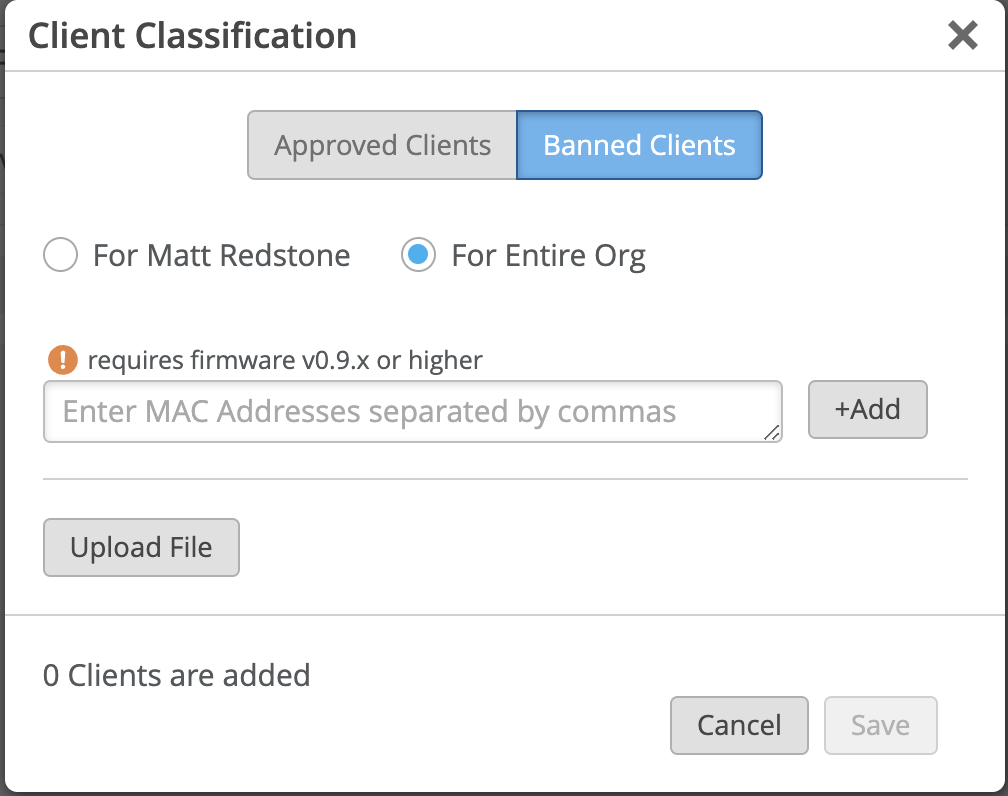1008x796 pixels.
Task: Click the "For Entire Org" label text
Action: click(548, 256)
